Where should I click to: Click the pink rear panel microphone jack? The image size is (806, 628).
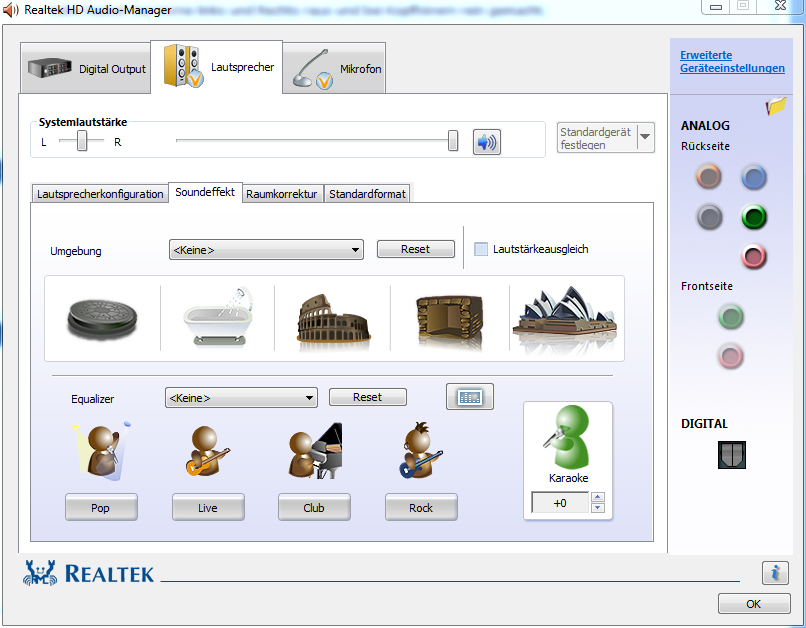coord(754,256)
